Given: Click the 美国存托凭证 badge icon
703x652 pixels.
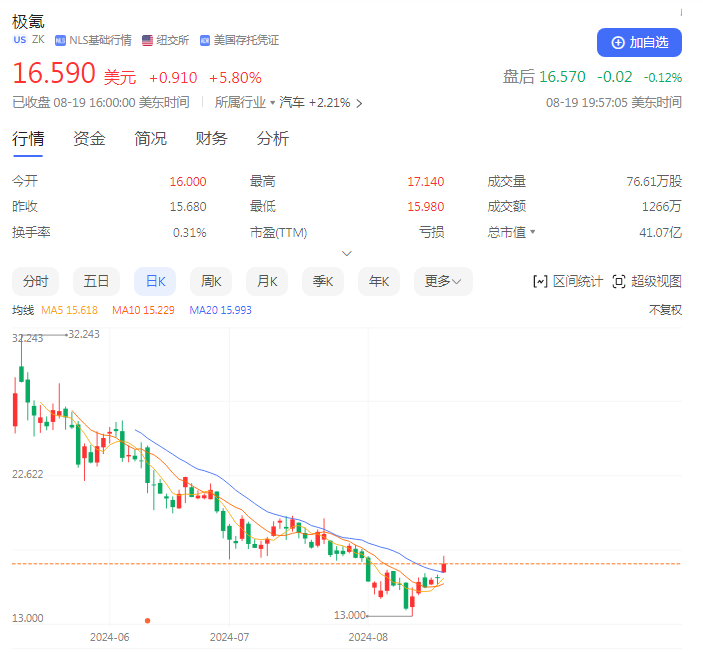Looking at the screenshot, I should coord(205,41).
